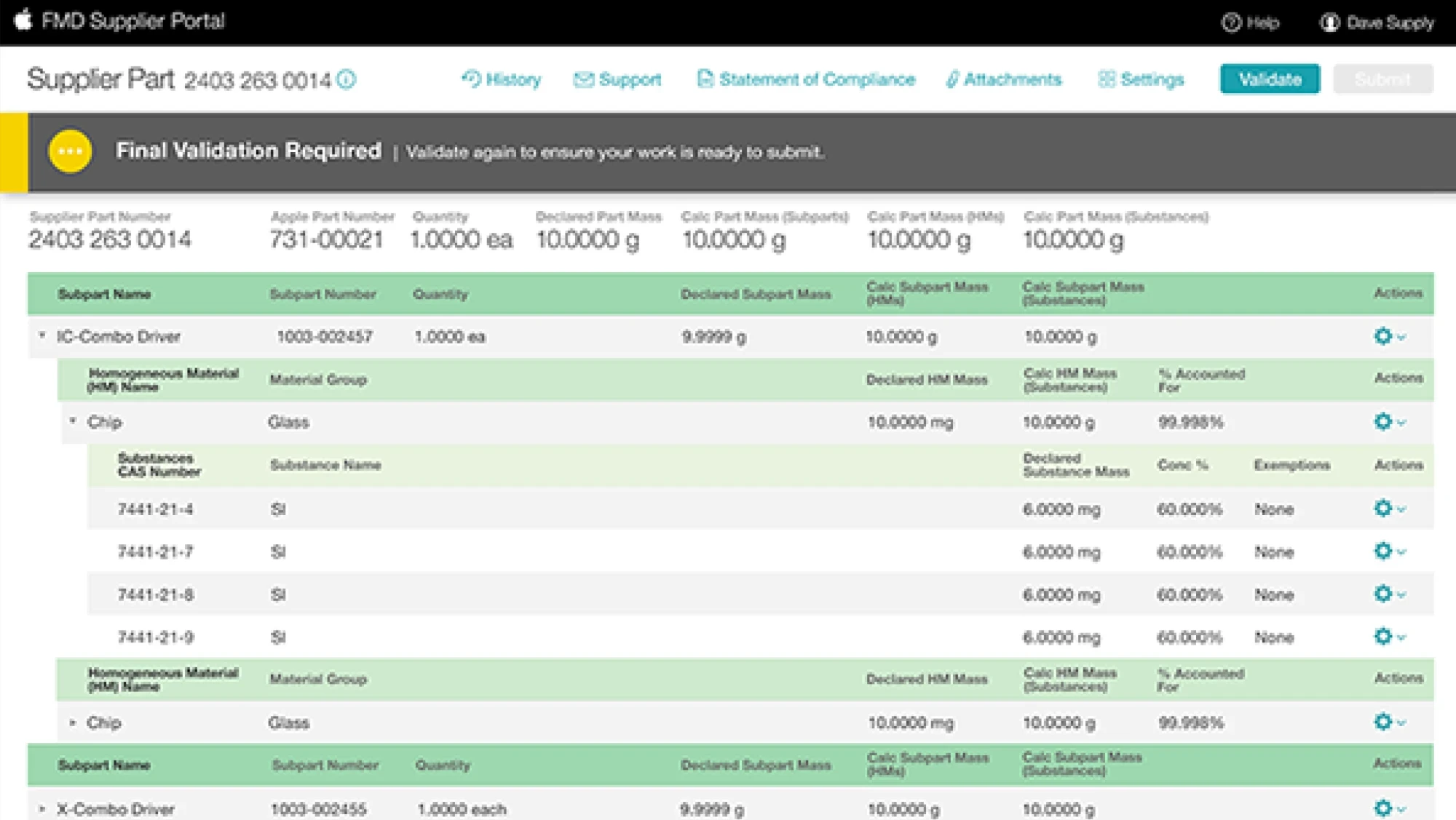Click the Supplier Part page title
The width and height of the screenshot is (1456, 820).
pos(100,79)
